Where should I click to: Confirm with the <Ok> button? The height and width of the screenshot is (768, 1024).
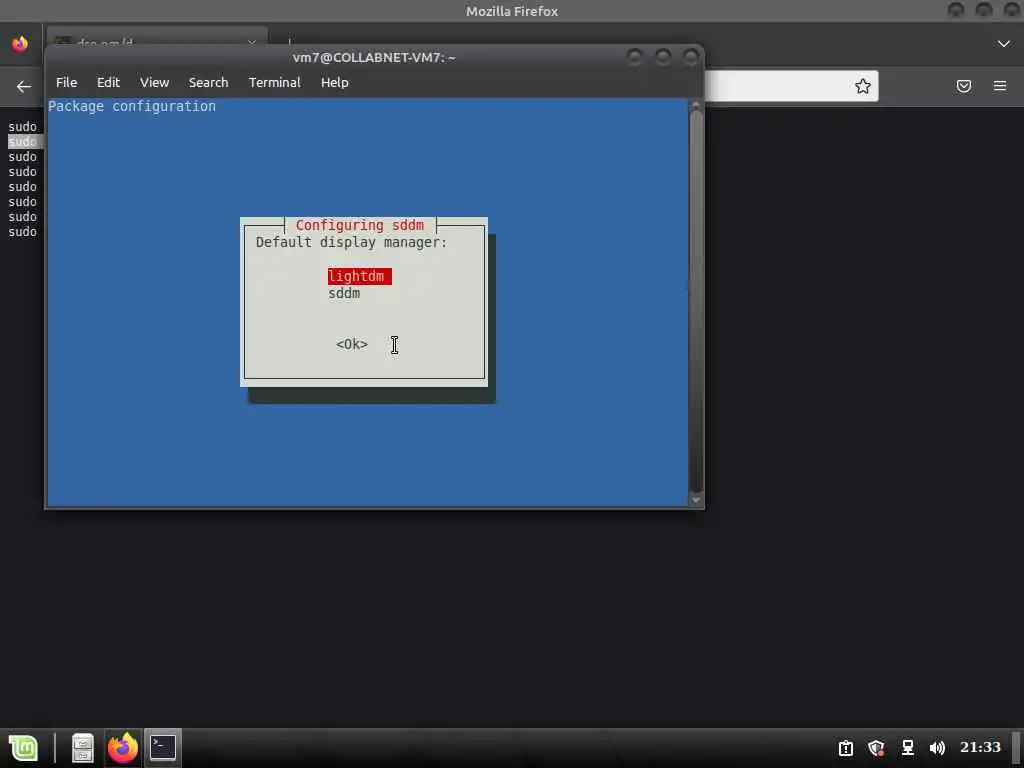click(x=351, y=344)
